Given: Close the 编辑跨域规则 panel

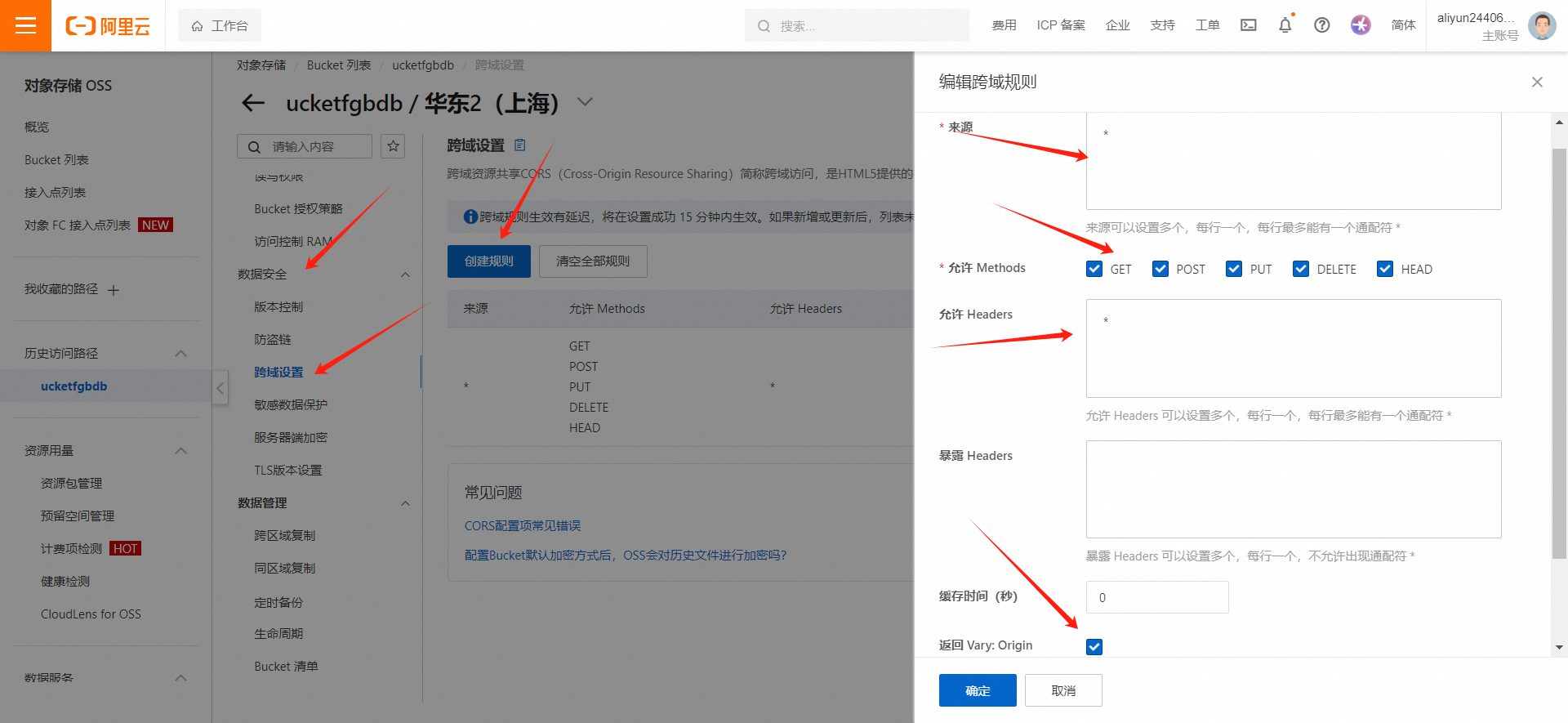Looking at the screenshot, I should point(1537,82).
